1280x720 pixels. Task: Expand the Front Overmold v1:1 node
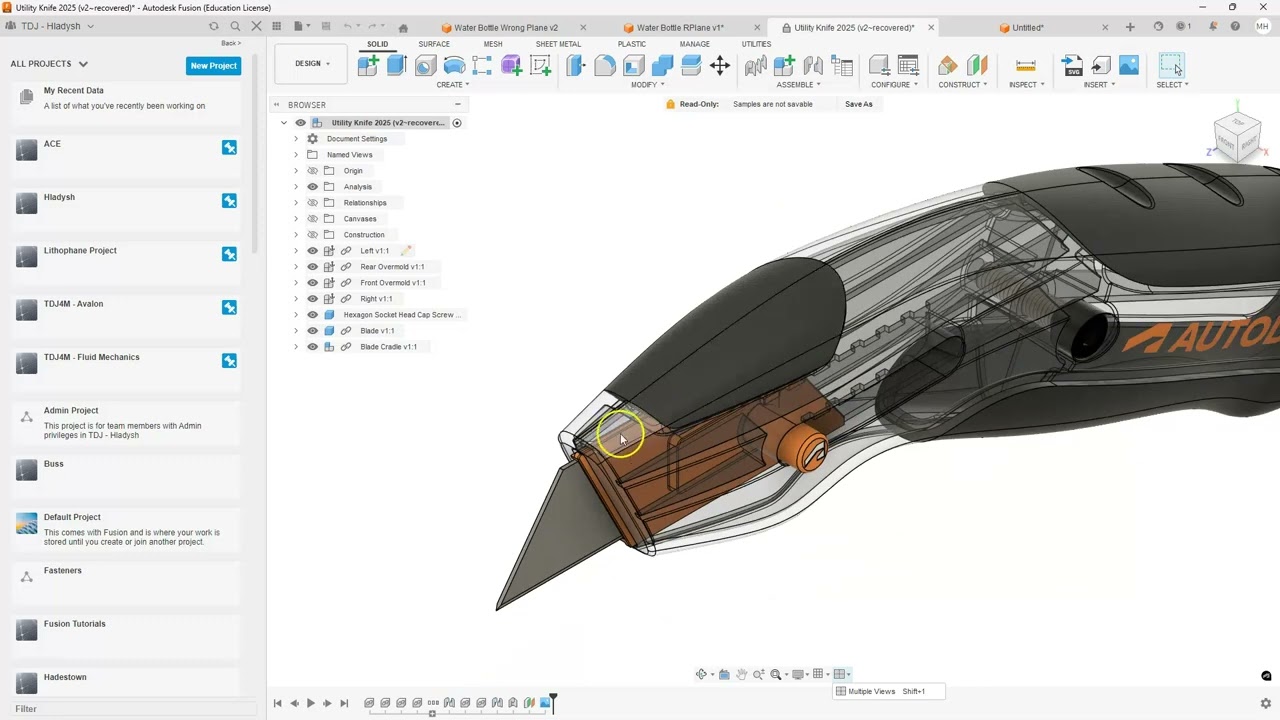pos(296,283)
